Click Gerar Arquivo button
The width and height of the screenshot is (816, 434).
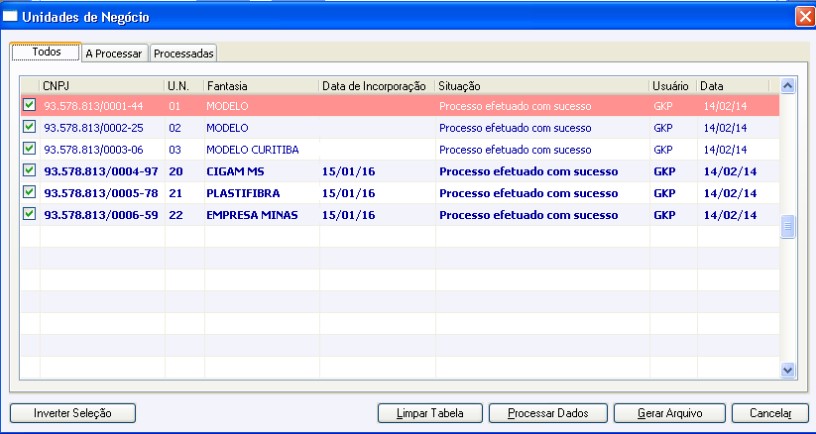pyautogui.click(x=670, y=413)
